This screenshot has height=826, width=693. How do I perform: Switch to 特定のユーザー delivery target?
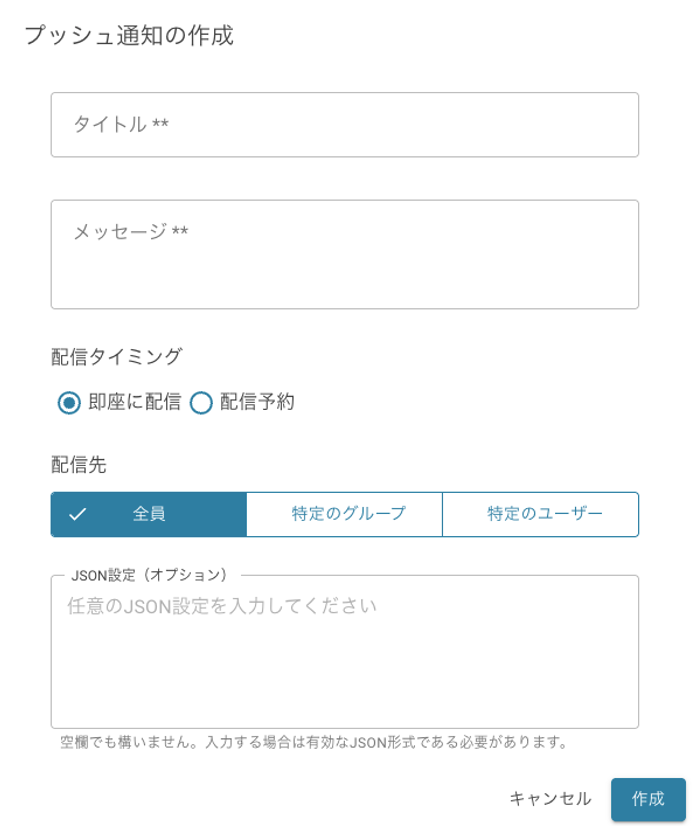pyautogui.click(x=540, y=515)
